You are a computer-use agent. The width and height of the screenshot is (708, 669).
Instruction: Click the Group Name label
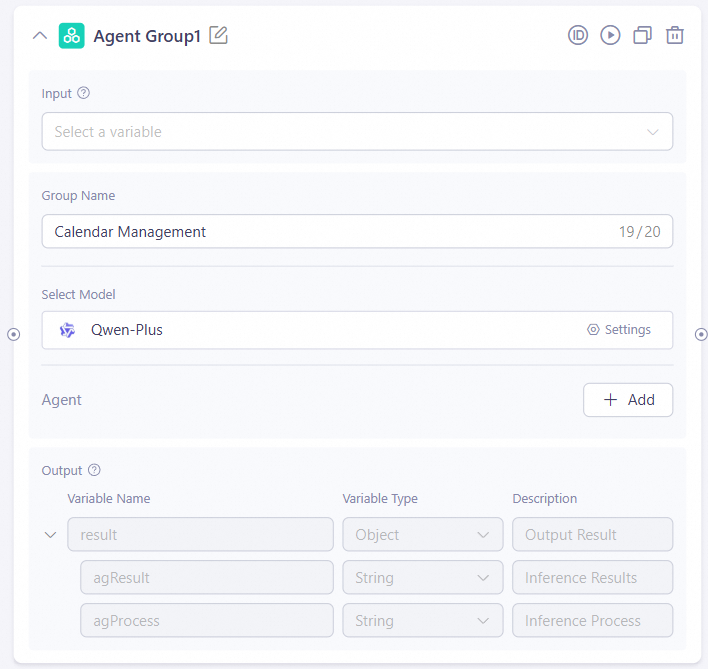(78, 195)
